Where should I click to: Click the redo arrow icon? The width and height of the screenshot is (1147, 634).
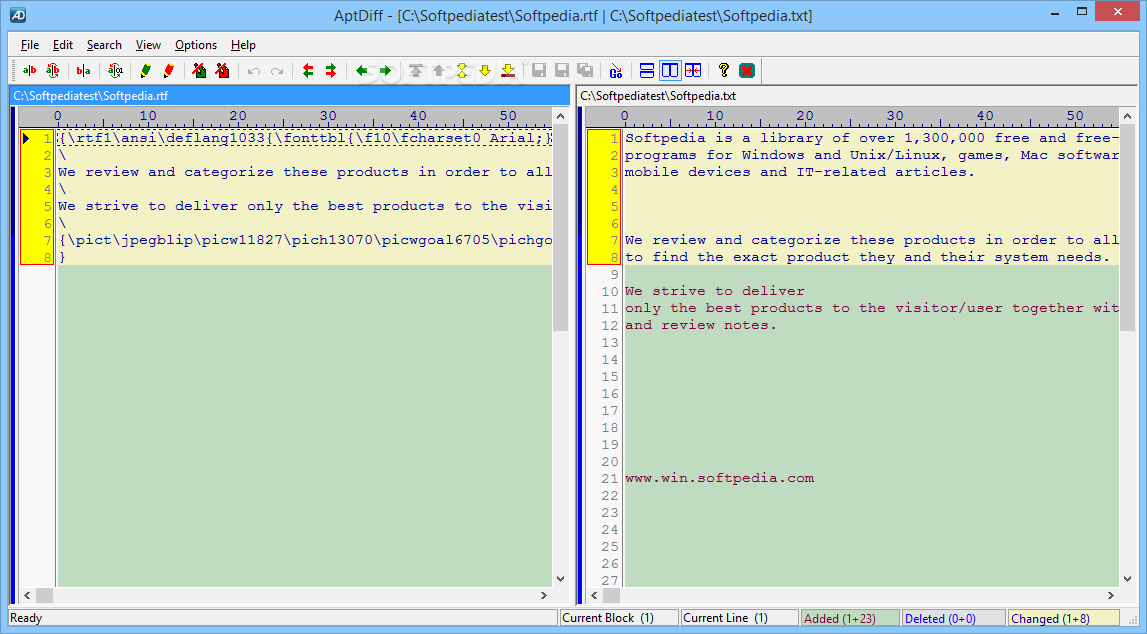pos(277,70)
